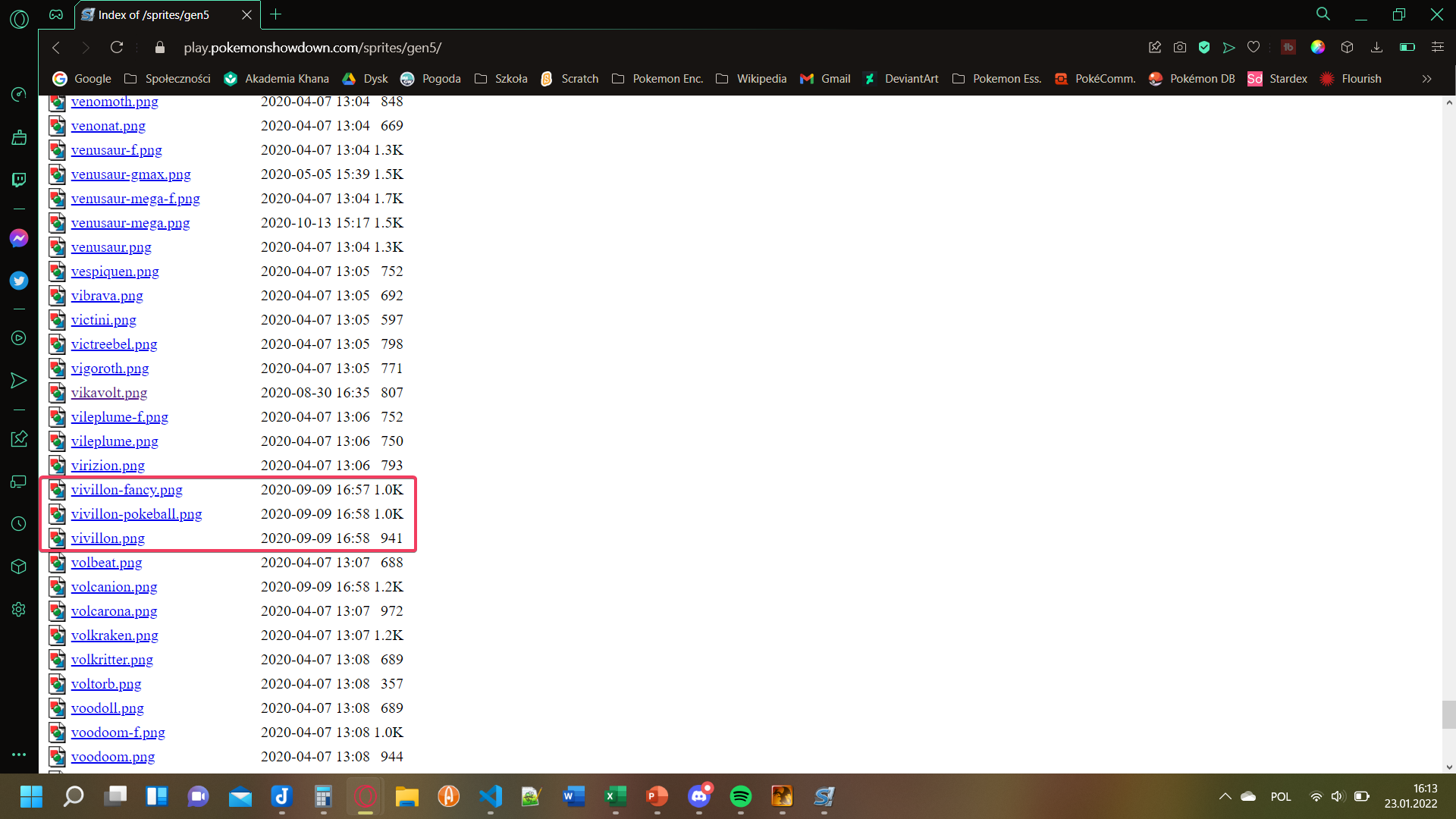1456x819 pixels.
Task: Open Twitter sidebar panel
Action: (x=19, y=281)
